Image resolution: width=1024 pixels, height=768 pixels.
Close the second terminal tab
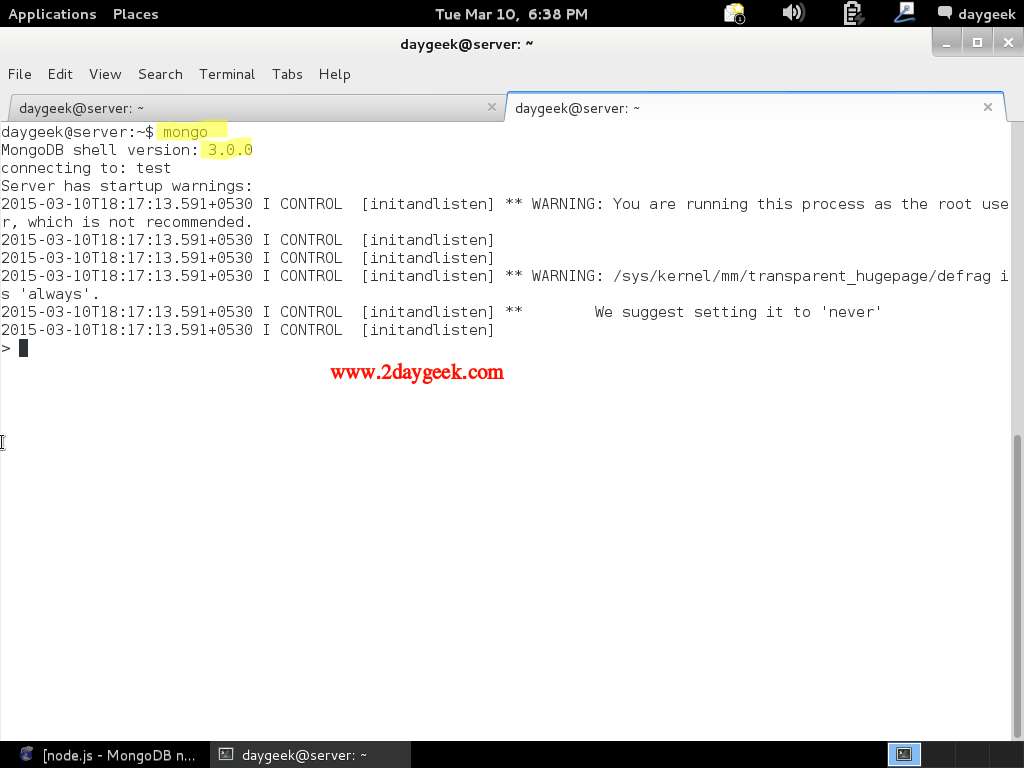tap(987, 107)
